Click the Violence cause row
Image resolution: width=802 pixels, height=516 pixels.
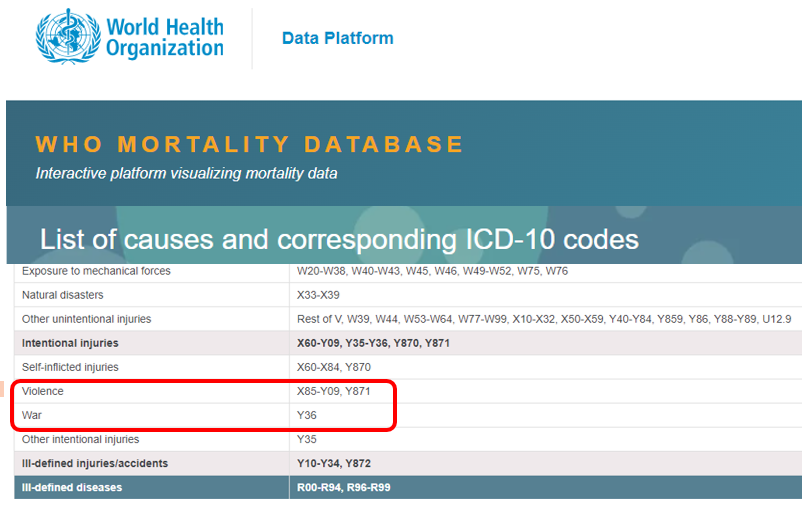[x=43, y=391]
